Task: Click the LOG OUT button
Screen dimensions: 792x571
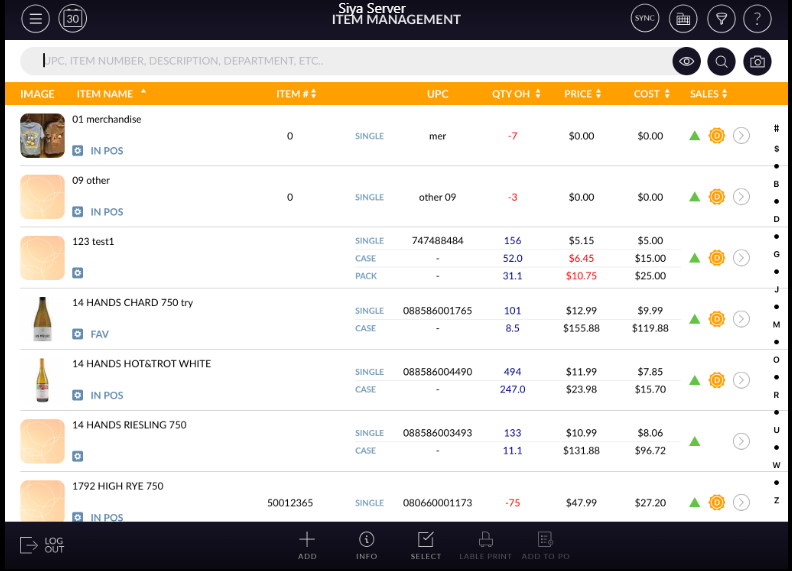Action: (42, 545)
